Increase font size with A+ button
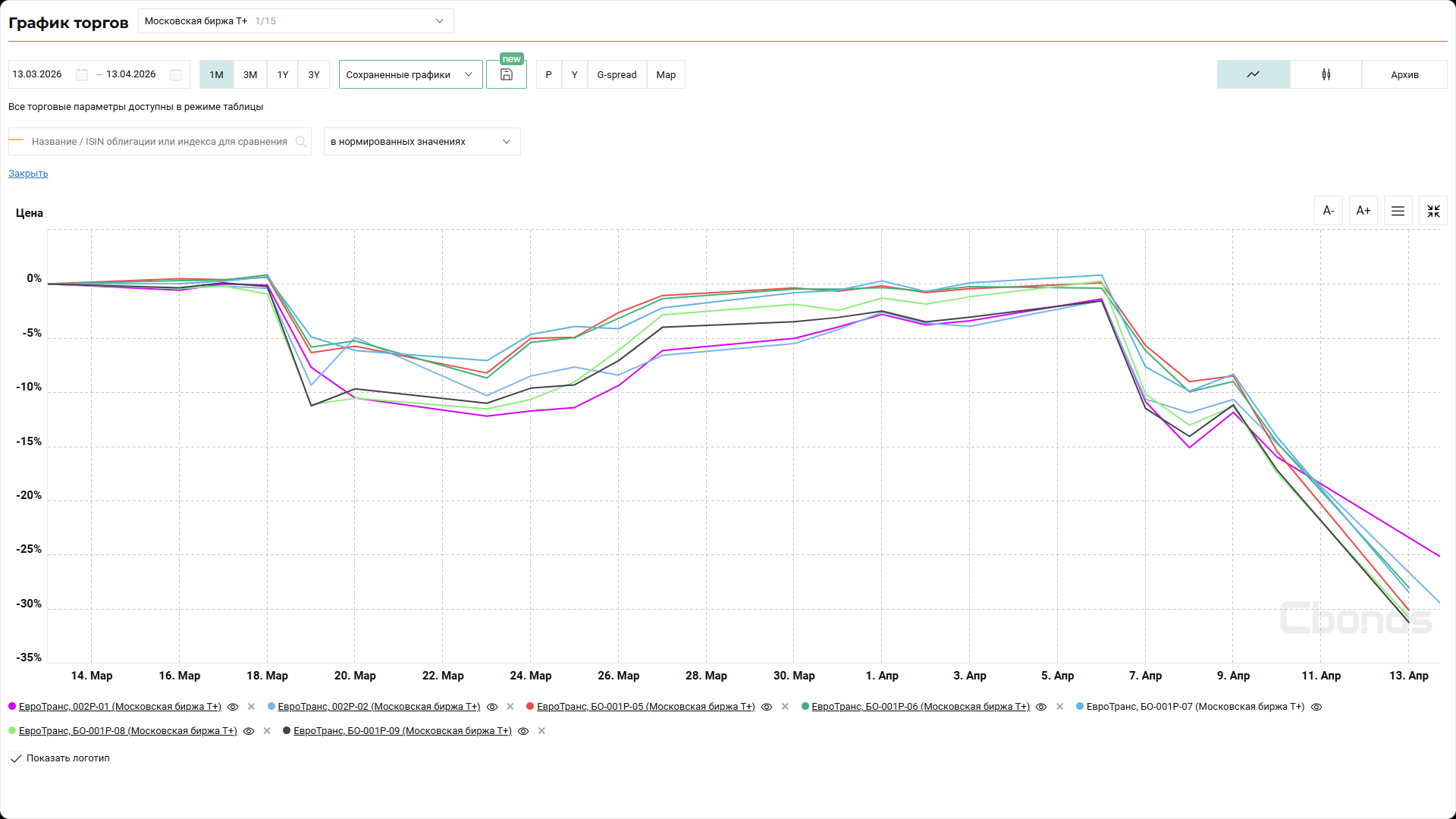This screenshot has width=1456, height=819. (x=1363, y=211)
